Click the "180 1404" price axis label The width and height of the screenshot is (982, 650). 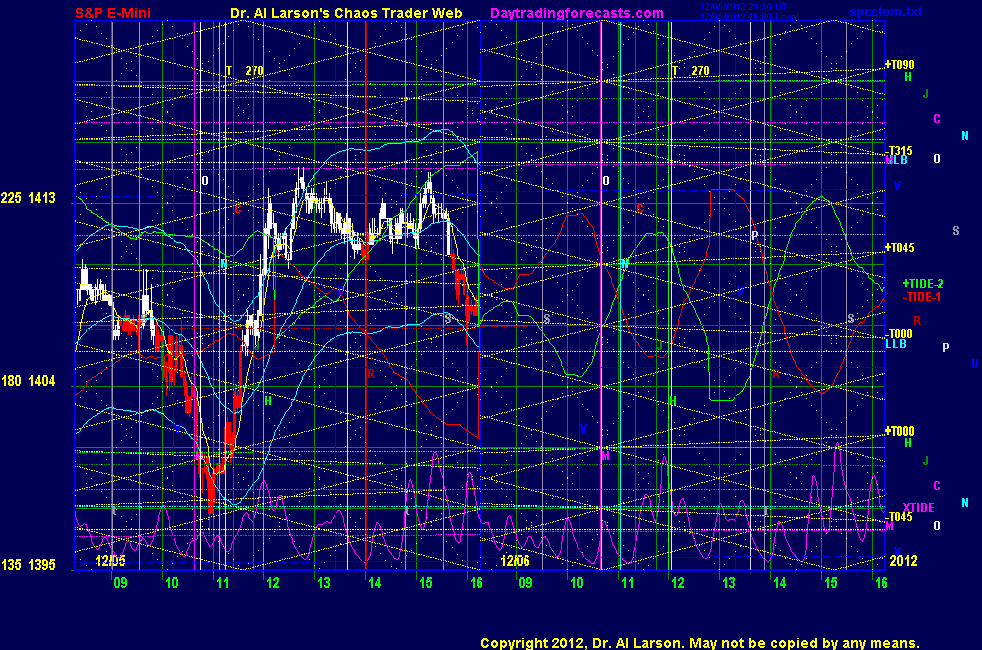click(x=28, y=381)
